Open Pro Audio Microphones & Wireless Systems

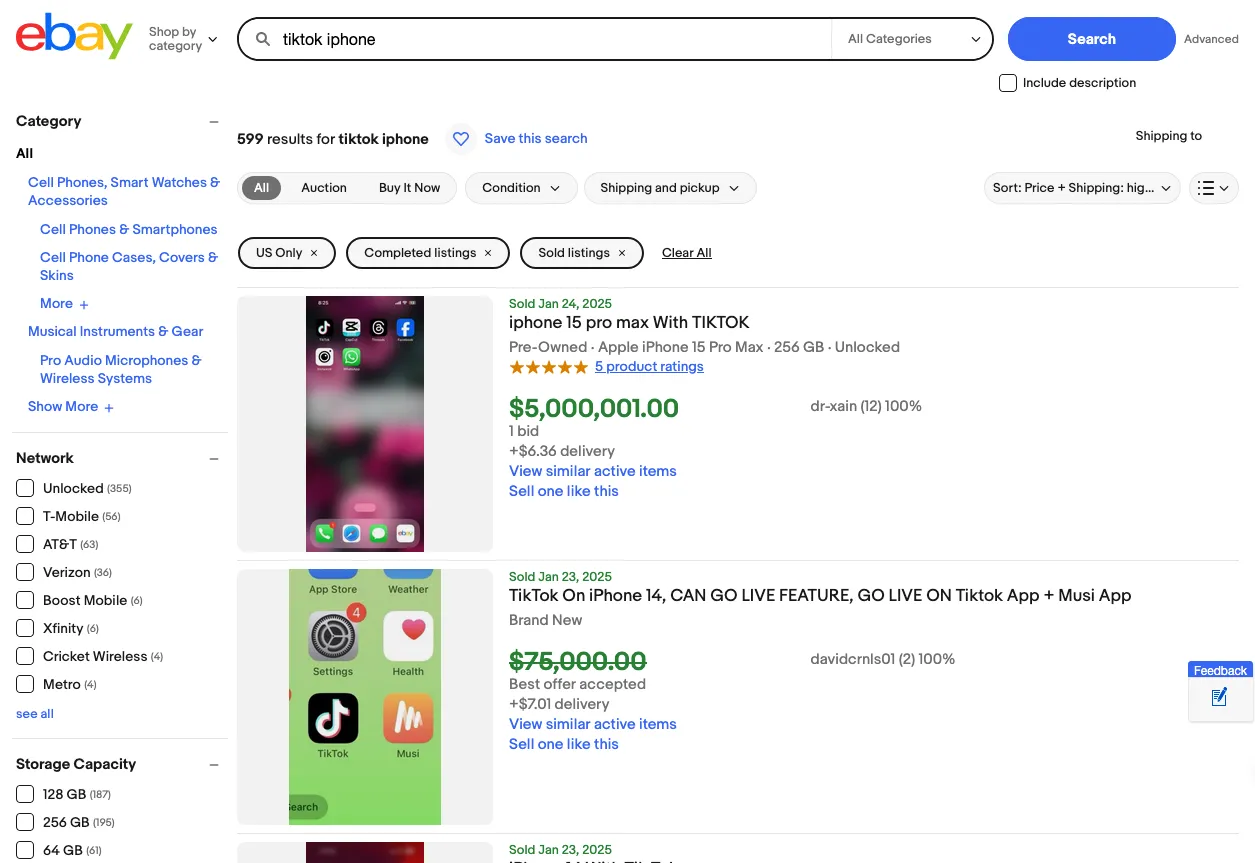[x=121, y=369]
